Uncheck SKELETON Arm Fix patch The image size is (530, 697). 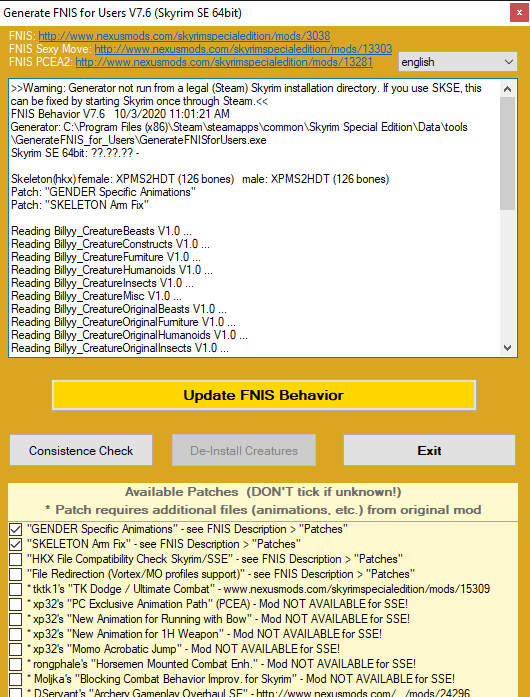tap(16, 544)
